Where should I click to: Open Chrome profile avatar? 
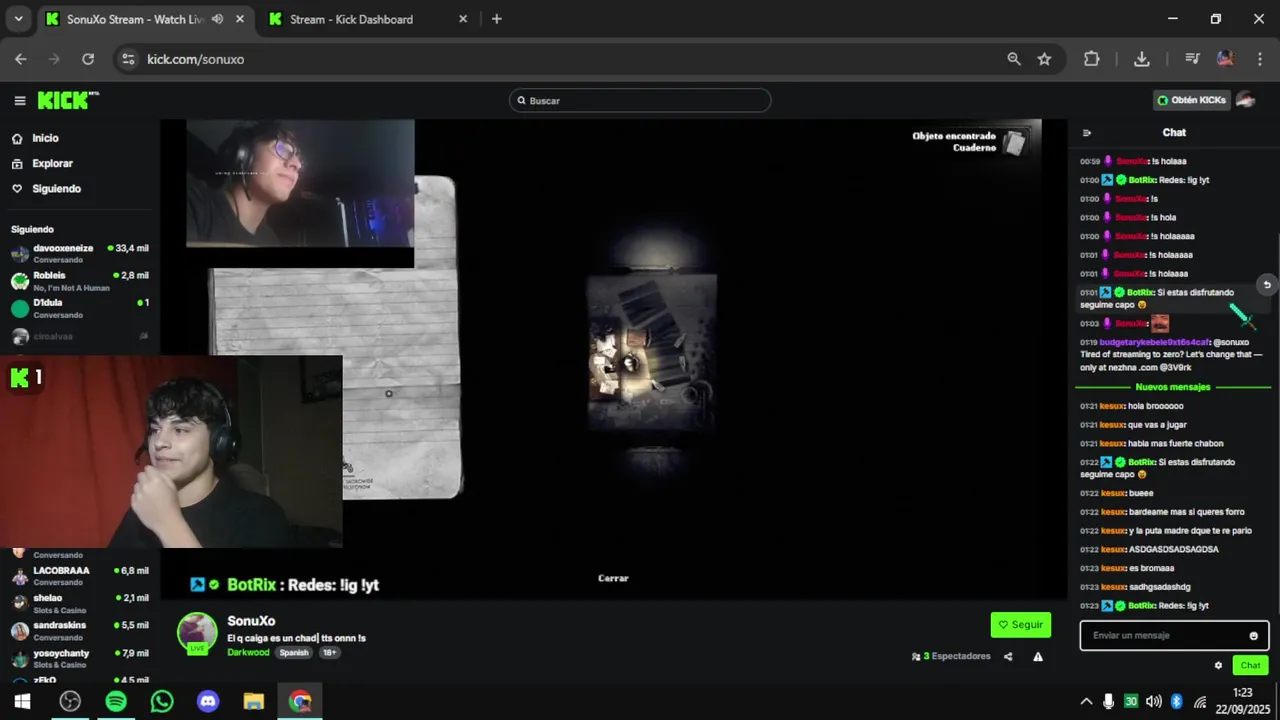pyautogui.click(x=1225, y=59)
